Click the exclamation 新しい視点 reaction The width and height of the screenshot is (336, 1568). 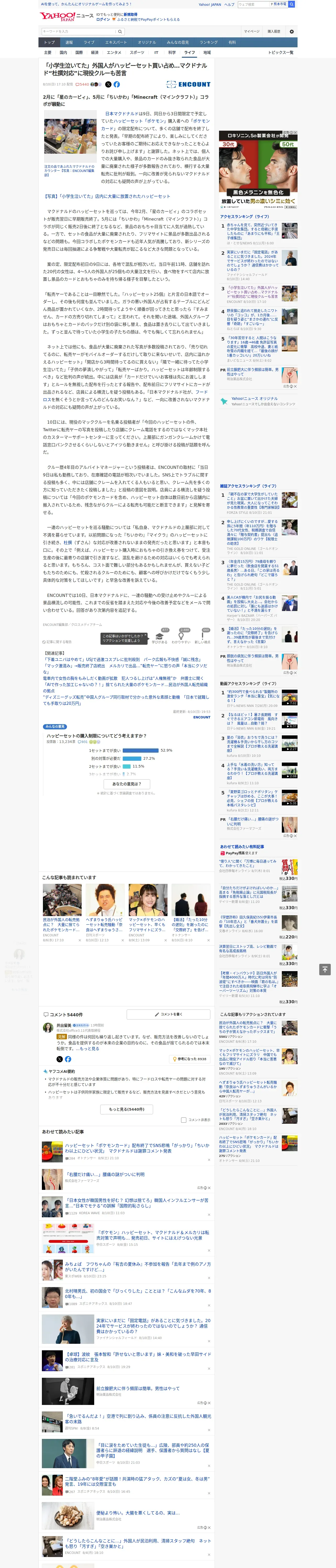203,637
